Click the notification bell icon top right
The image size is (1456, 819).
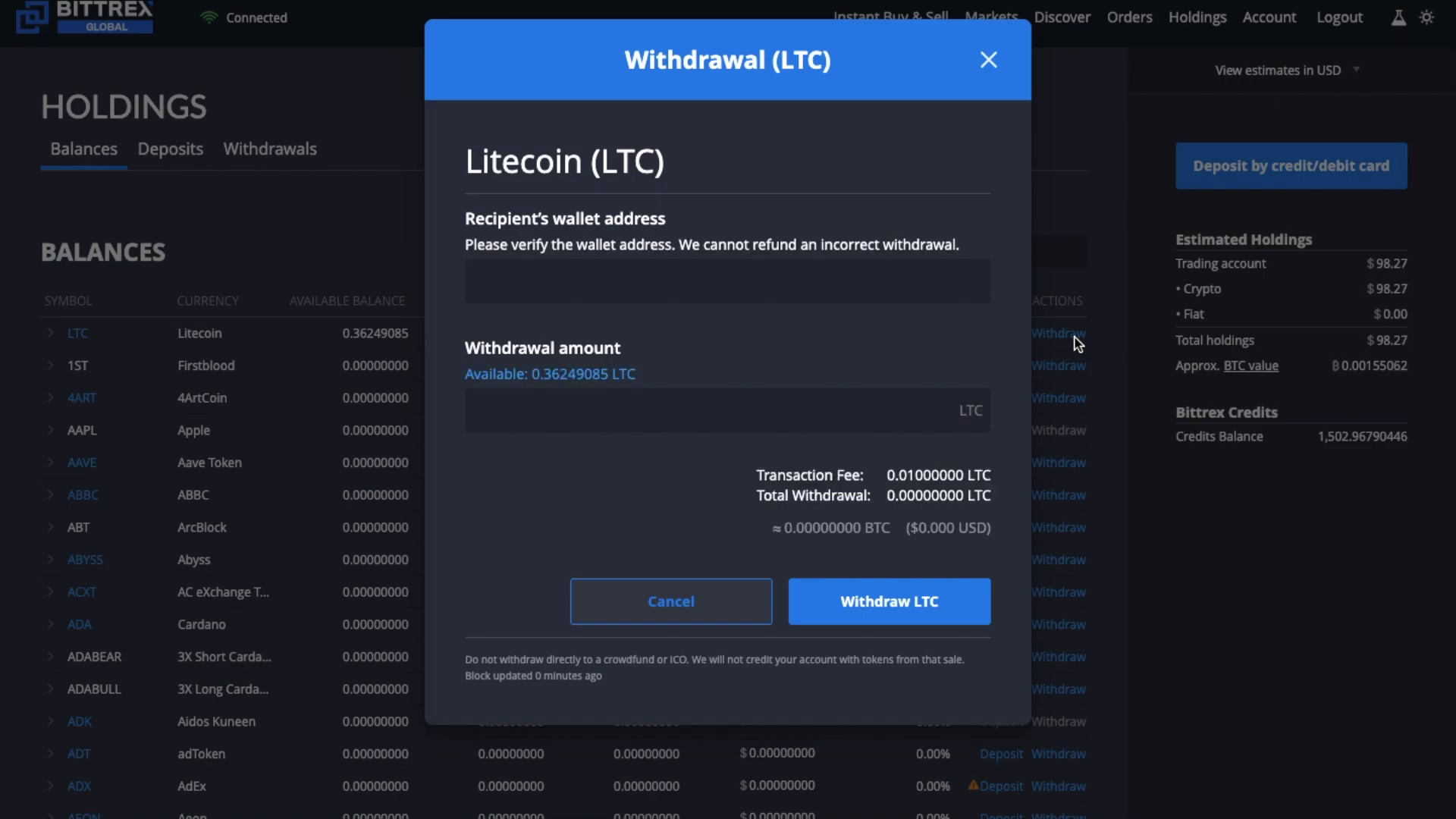[1399, 17]
